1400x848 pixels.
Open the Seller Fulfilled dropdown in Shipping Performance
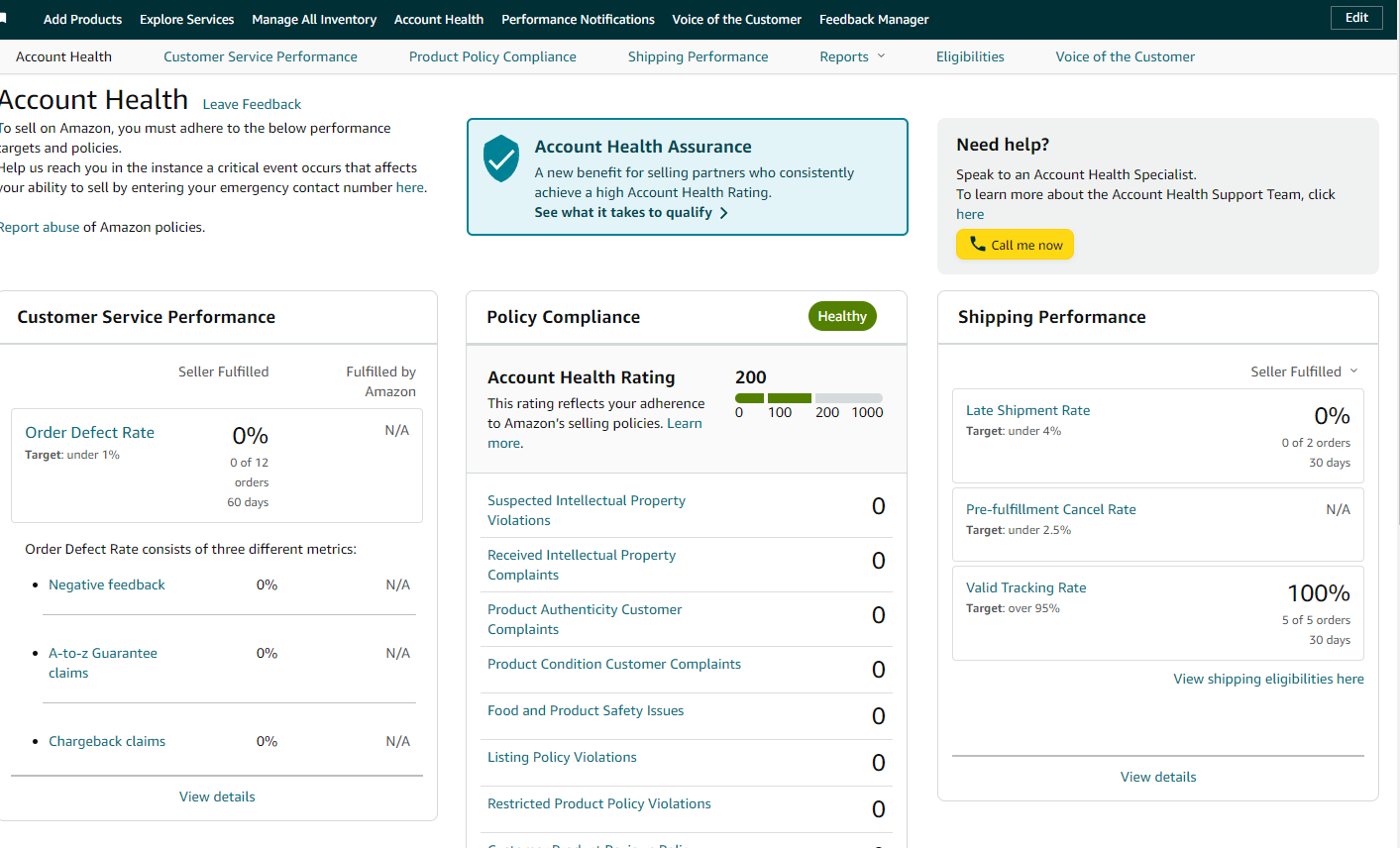point(1304,371)
